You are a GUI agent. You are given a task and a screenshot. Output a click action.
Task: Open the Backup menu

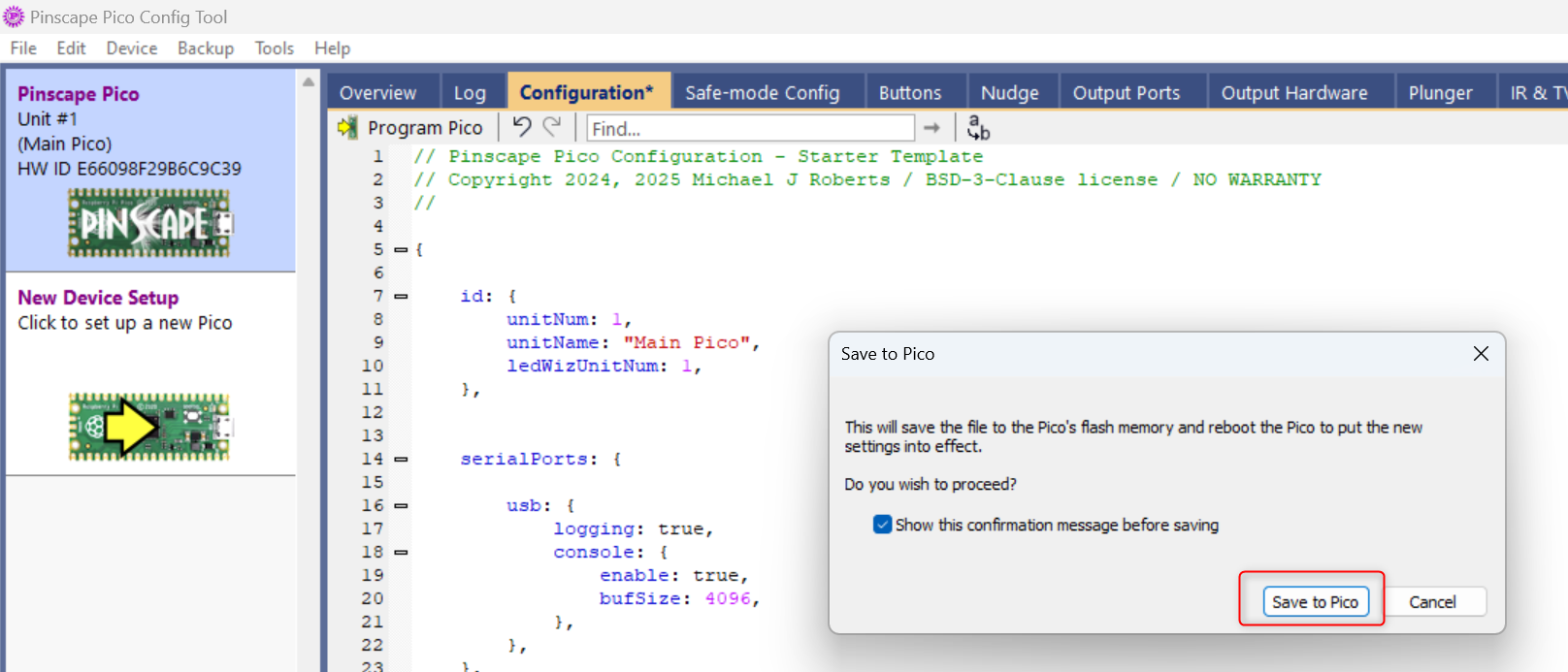206,48
